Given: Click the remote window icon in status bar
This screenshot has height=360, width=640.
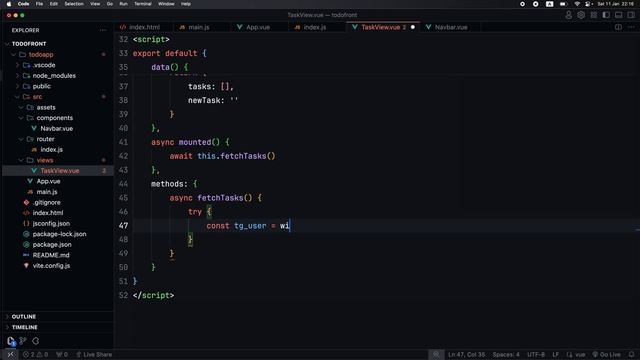Looking at the screenshot, I should [x=10, y=354].
